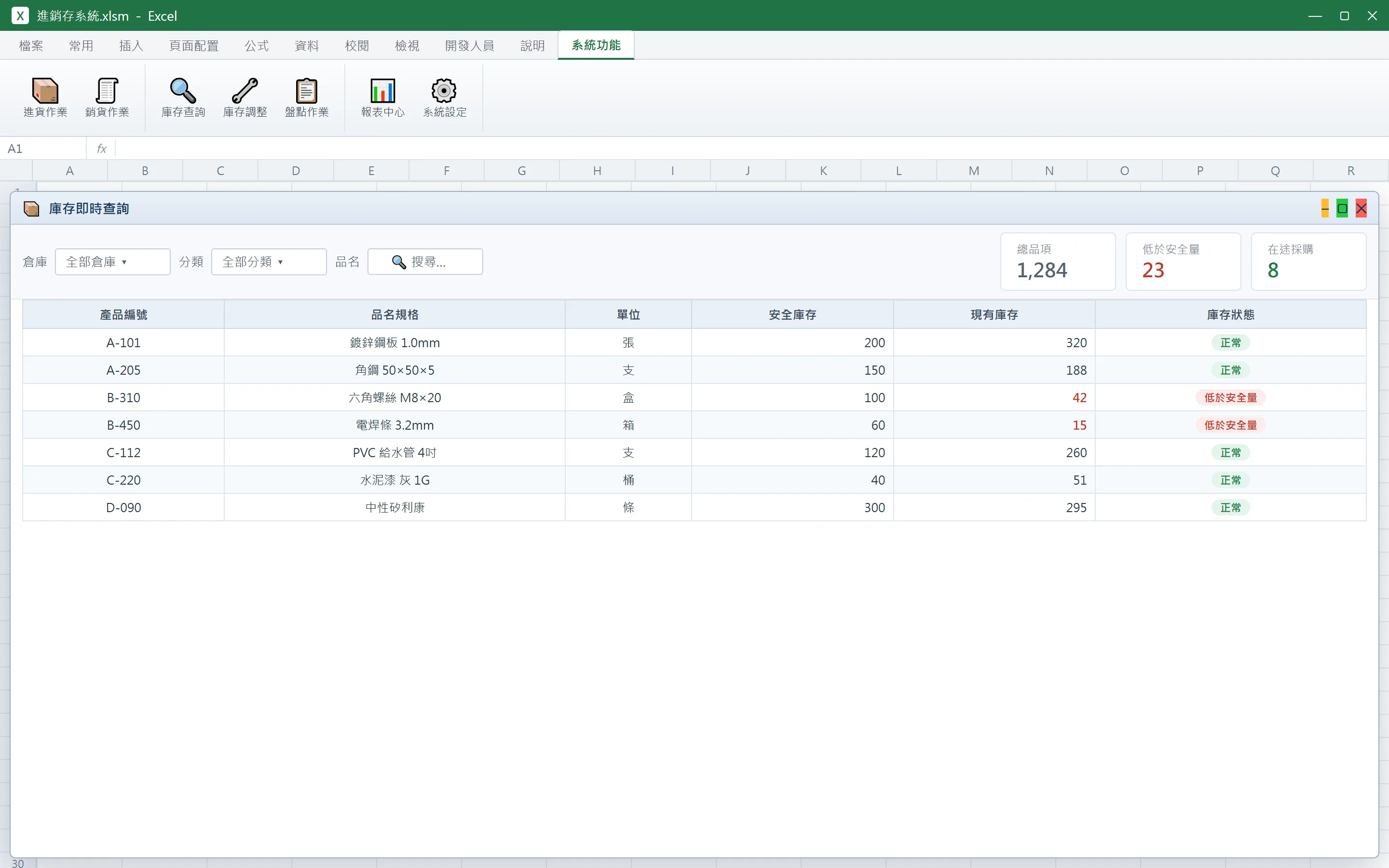Switch to the 常用 tab

pyautogui.click(x=81, y=45)
